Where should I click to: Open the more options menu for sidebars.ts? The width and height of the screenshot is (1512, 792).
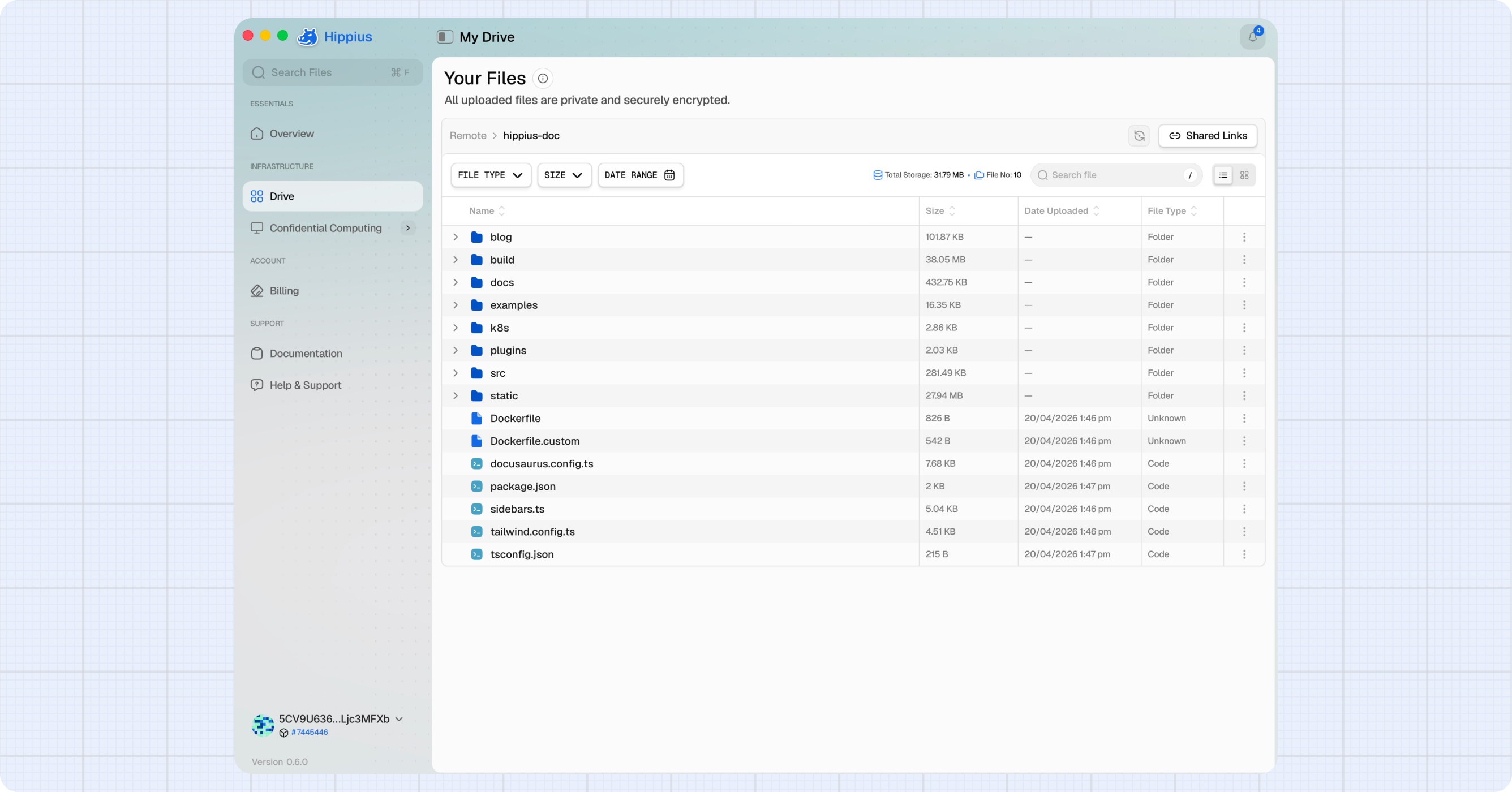click(x=1244, y=509)
